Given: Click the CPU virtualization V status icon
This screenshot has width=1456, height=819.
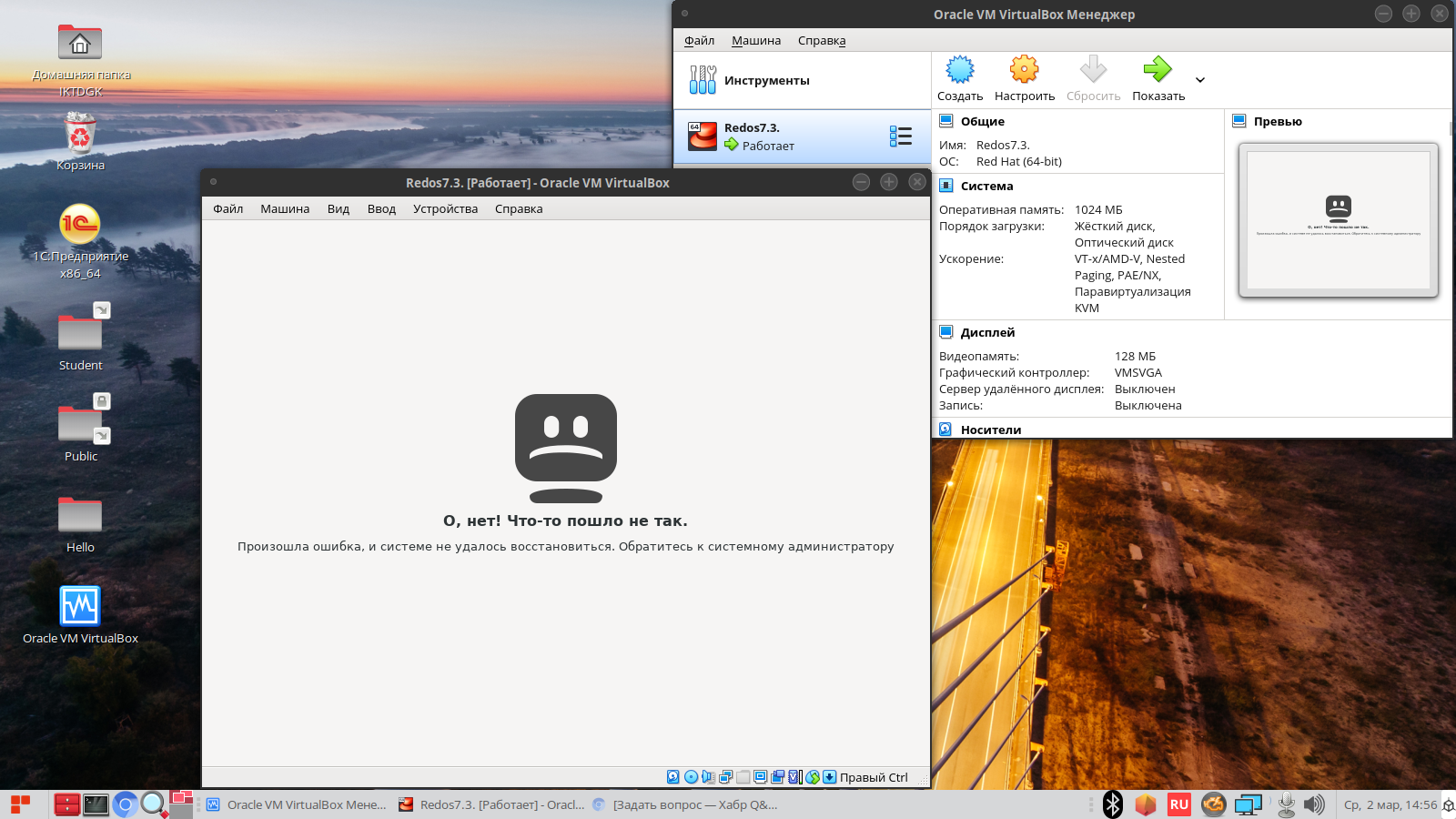Looking at the screenshot, I should point(794,777).
